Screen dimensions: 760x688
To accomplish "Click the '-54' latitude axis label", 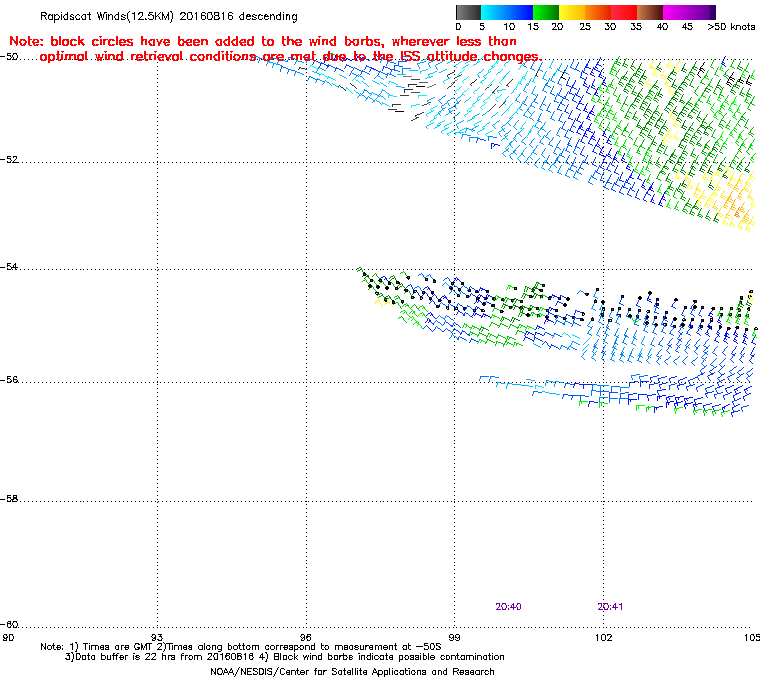I will (9, 267).
